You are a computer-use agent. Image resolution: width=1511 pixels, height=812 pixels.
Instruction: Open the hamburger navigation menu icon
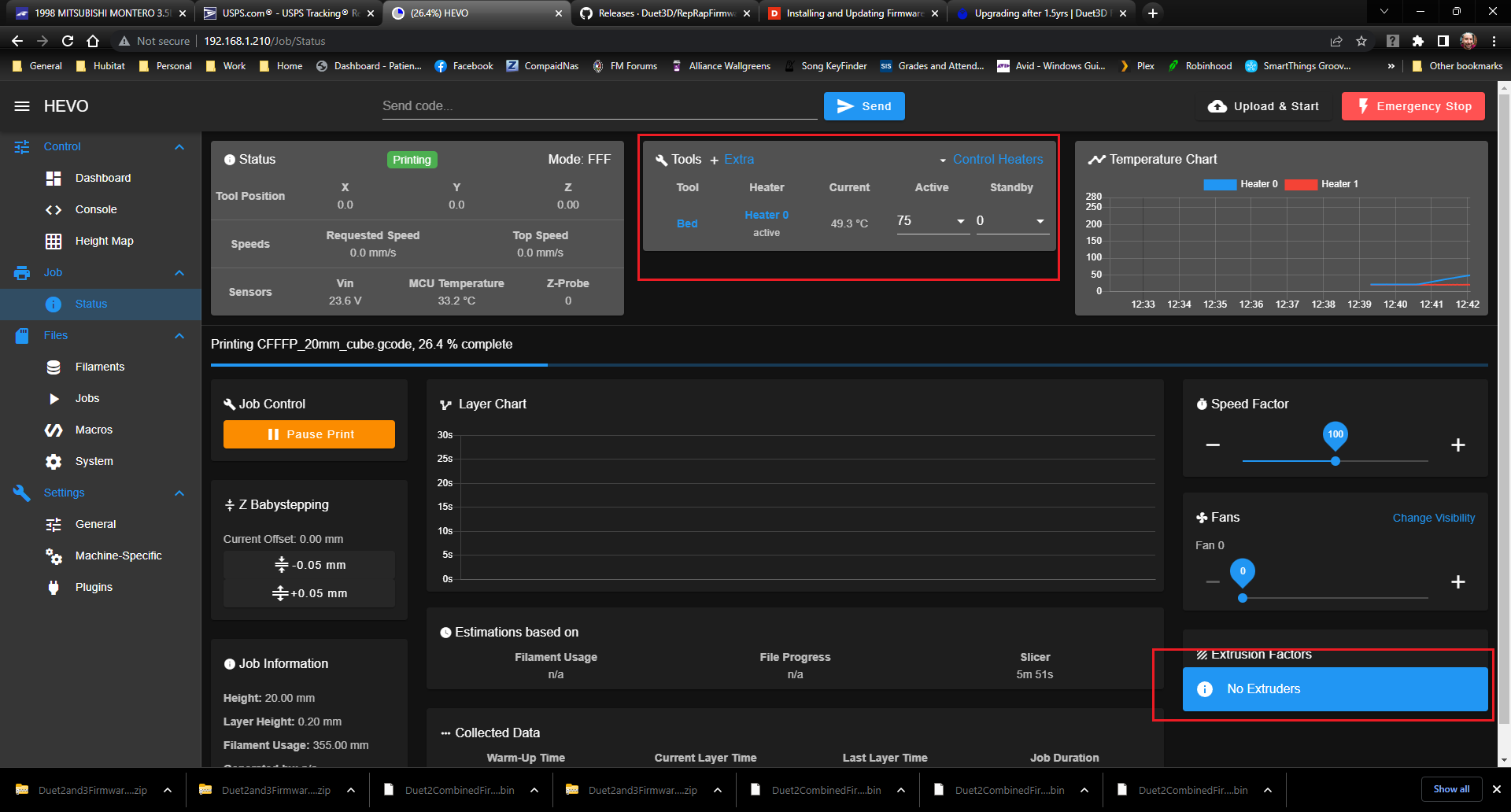coord(22,106)
